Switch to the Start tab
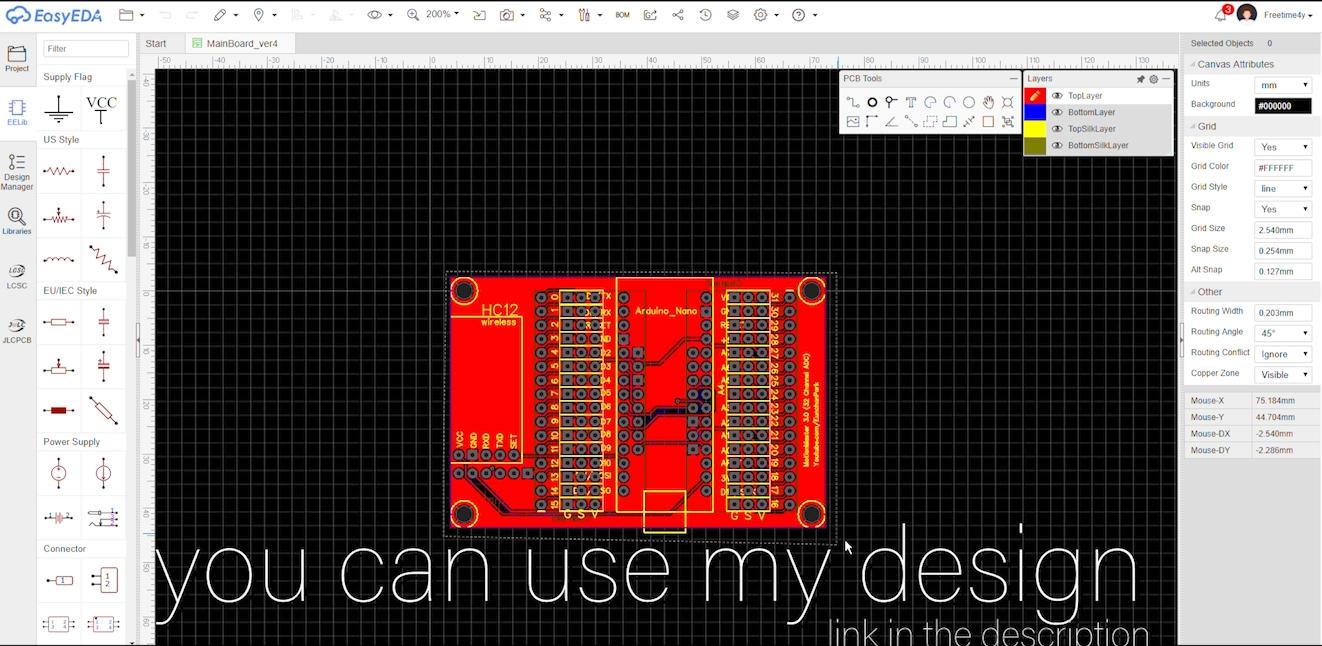Image resolution: width=1322 pixels, height=646 pixels. pyautogui.click(x=156, y=44)
